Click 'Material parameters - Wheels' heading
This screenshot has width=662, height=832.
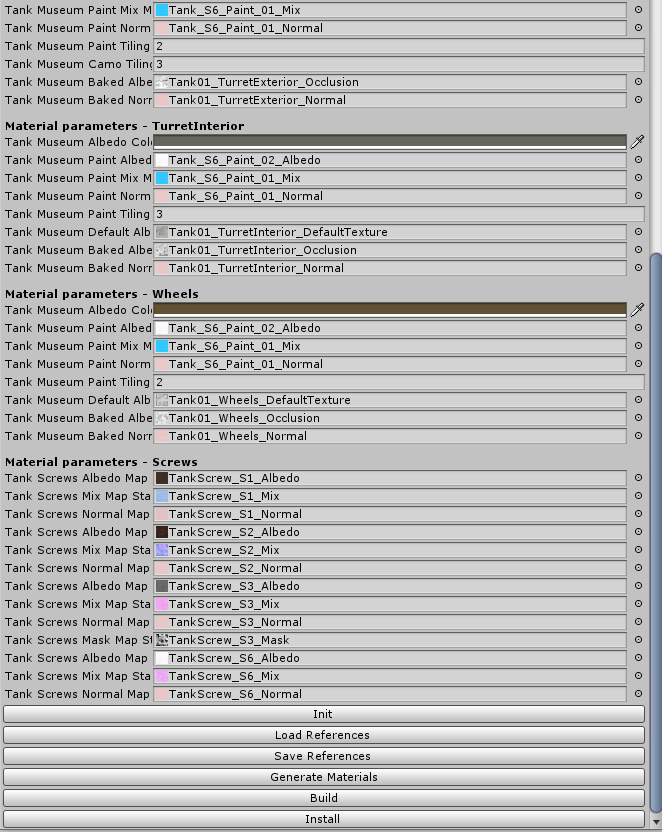coord(102,294)
